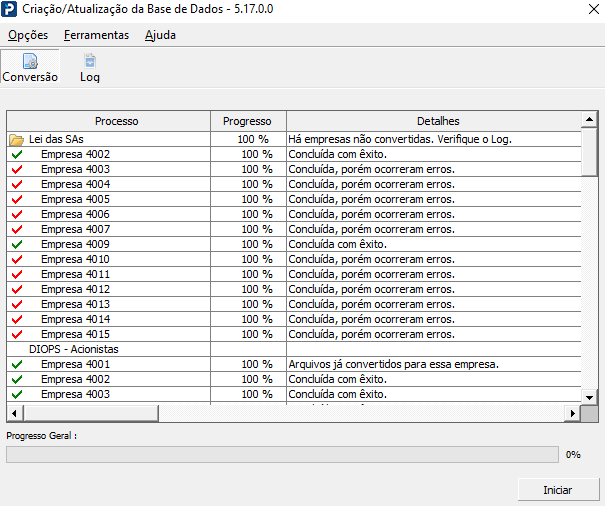Select the DIOPS - Acionistas group row
The height and width of the screenshot is (506, 605).
click(294, 349)
